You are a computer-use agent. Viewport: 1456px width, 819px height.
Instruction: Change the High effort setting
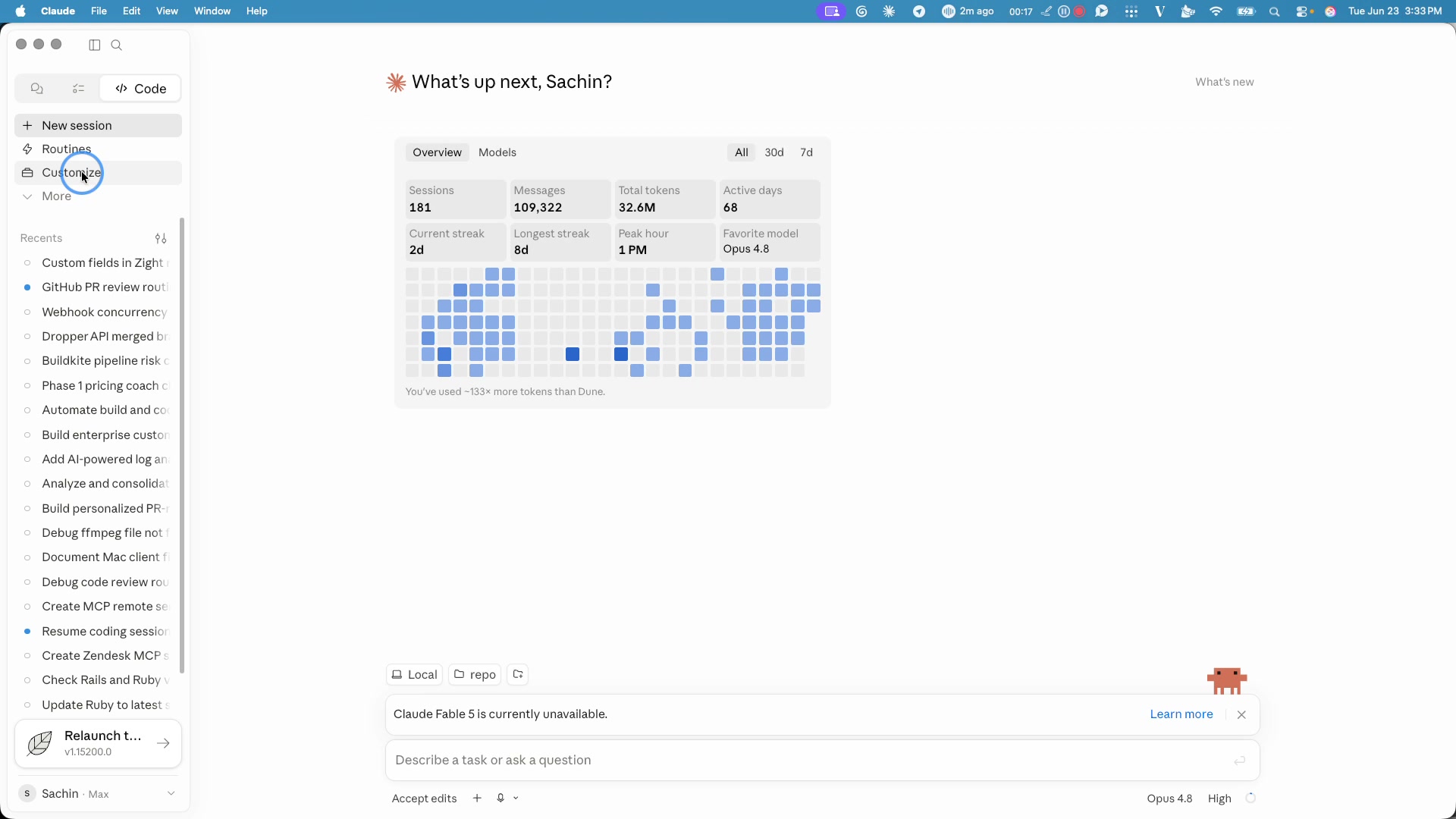[1219, 799]
